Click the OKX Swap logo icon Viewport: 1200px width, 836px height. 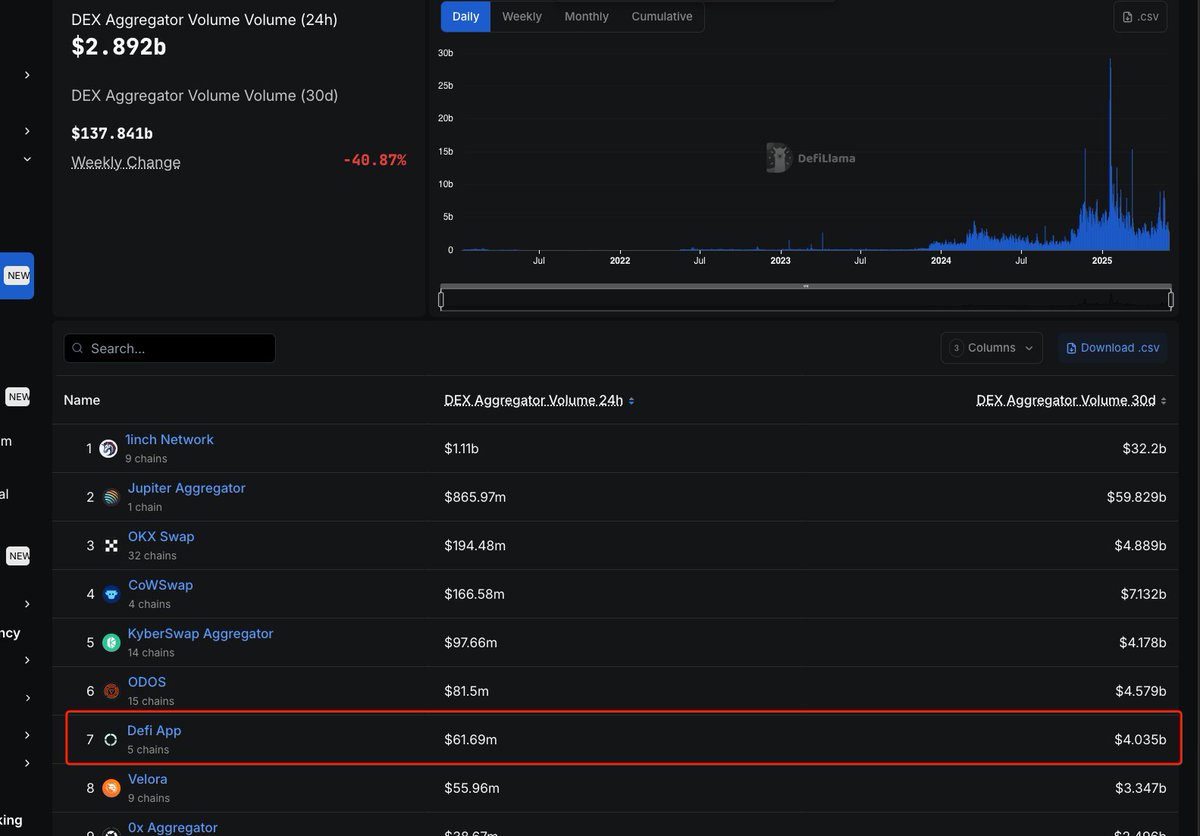pyautogui.click(x=111, y=546)
